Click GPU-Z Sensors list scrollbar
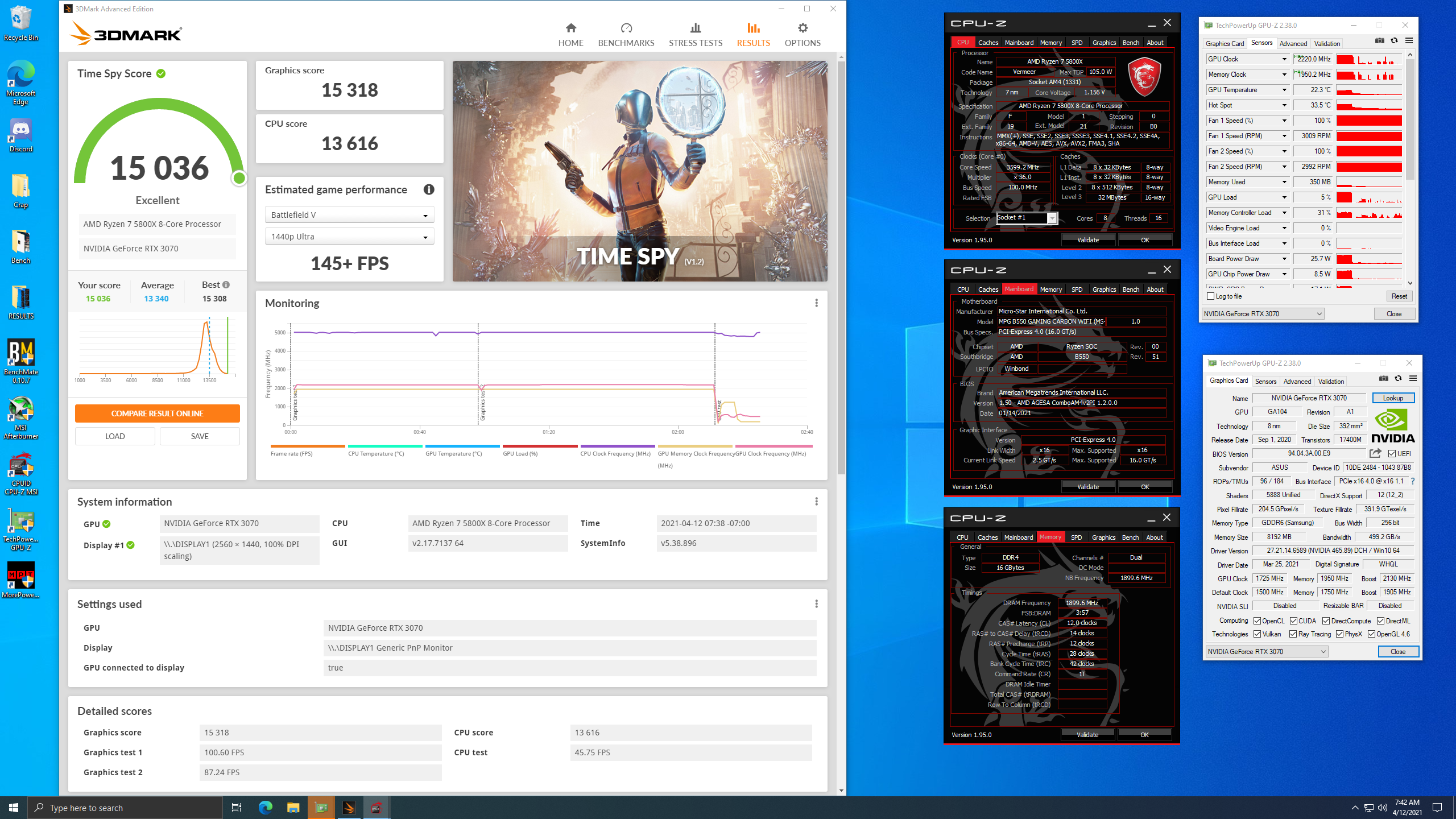 click(1410, 119)
